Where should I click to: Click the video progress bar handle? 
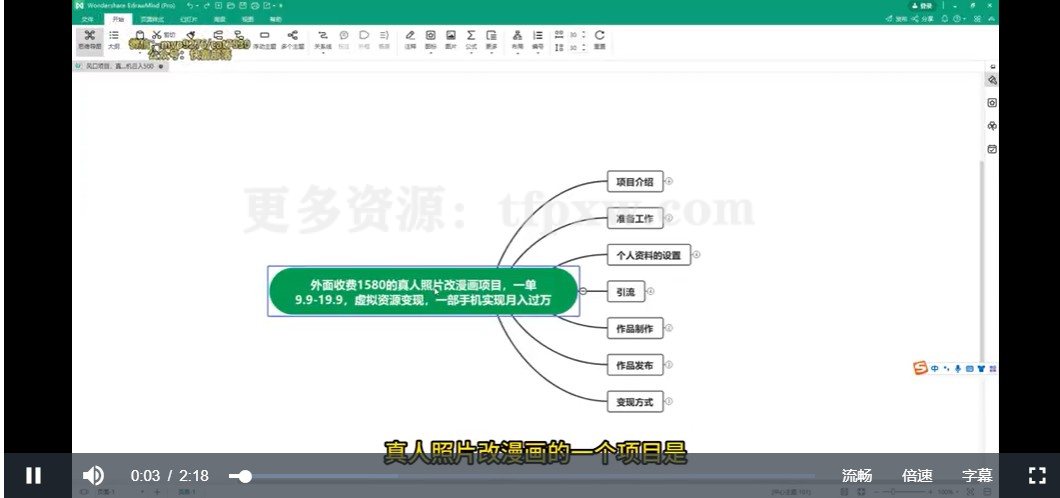pos(245,476)
